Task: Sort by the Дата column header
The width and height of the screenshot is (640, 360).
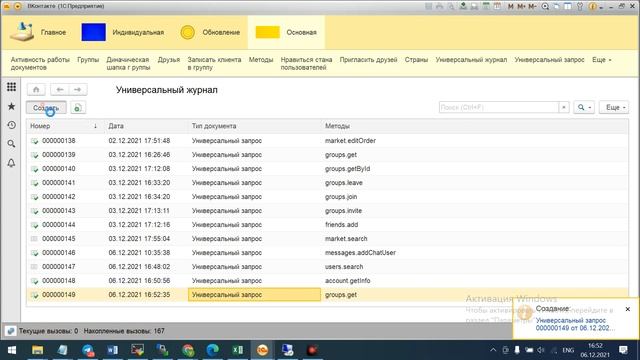Action: (146, 126)
